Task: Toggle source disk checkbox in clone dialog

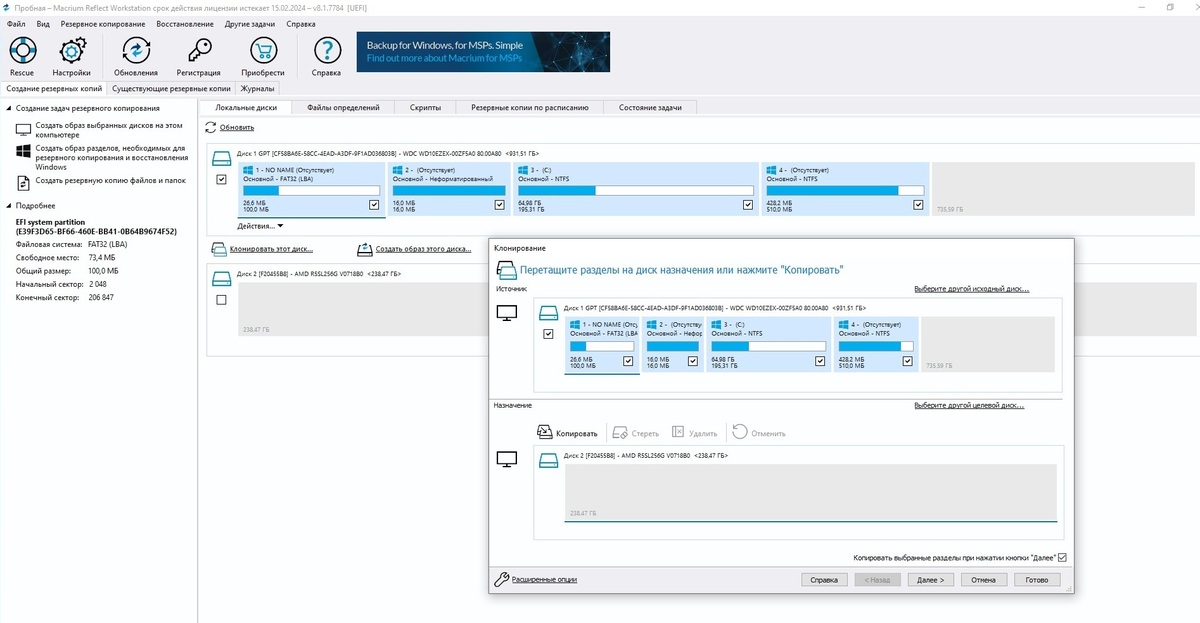Action: [548, 334]
